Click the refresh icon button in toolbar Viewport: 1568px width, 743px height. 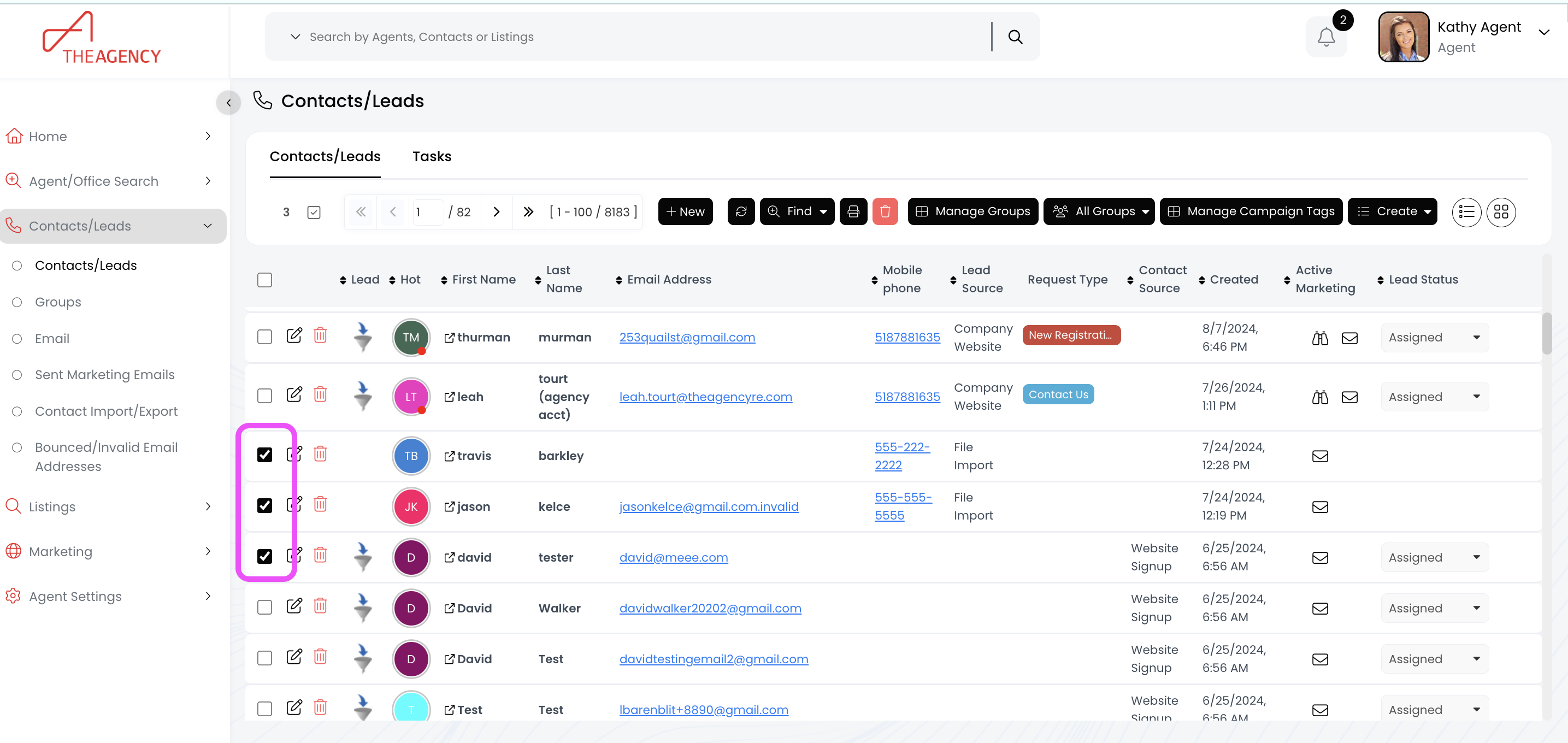(x=741, y=212)
